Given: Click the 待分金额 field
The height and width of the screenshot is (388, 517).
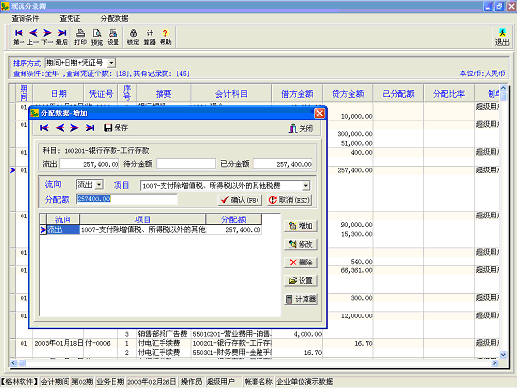Looking at the screenshot, I should 186,164.
